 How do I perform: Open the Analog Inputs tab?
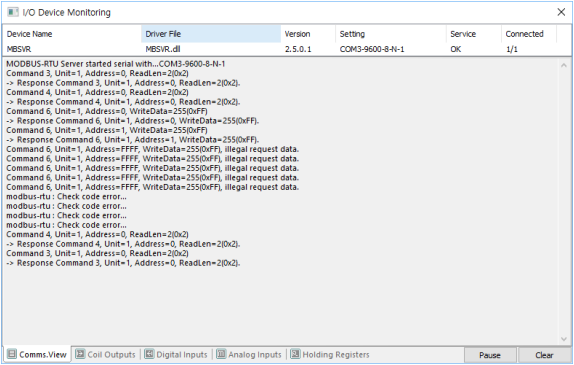(249, 354)
